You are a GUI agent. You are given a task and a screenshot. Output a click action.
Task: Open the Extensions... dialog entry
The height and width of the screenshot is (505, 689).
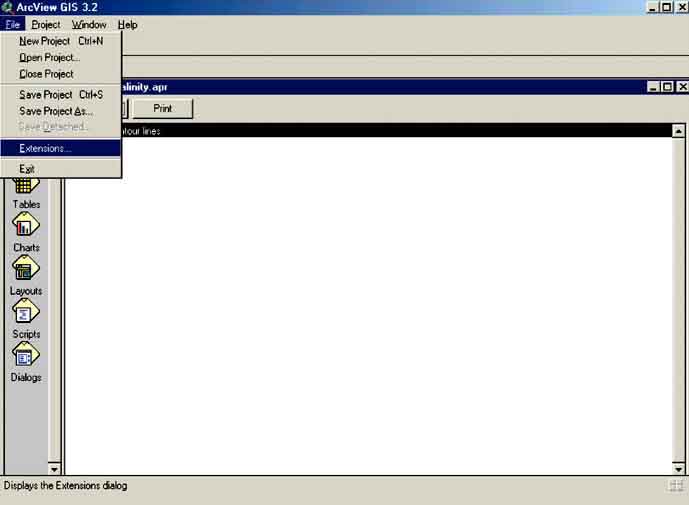45,148
